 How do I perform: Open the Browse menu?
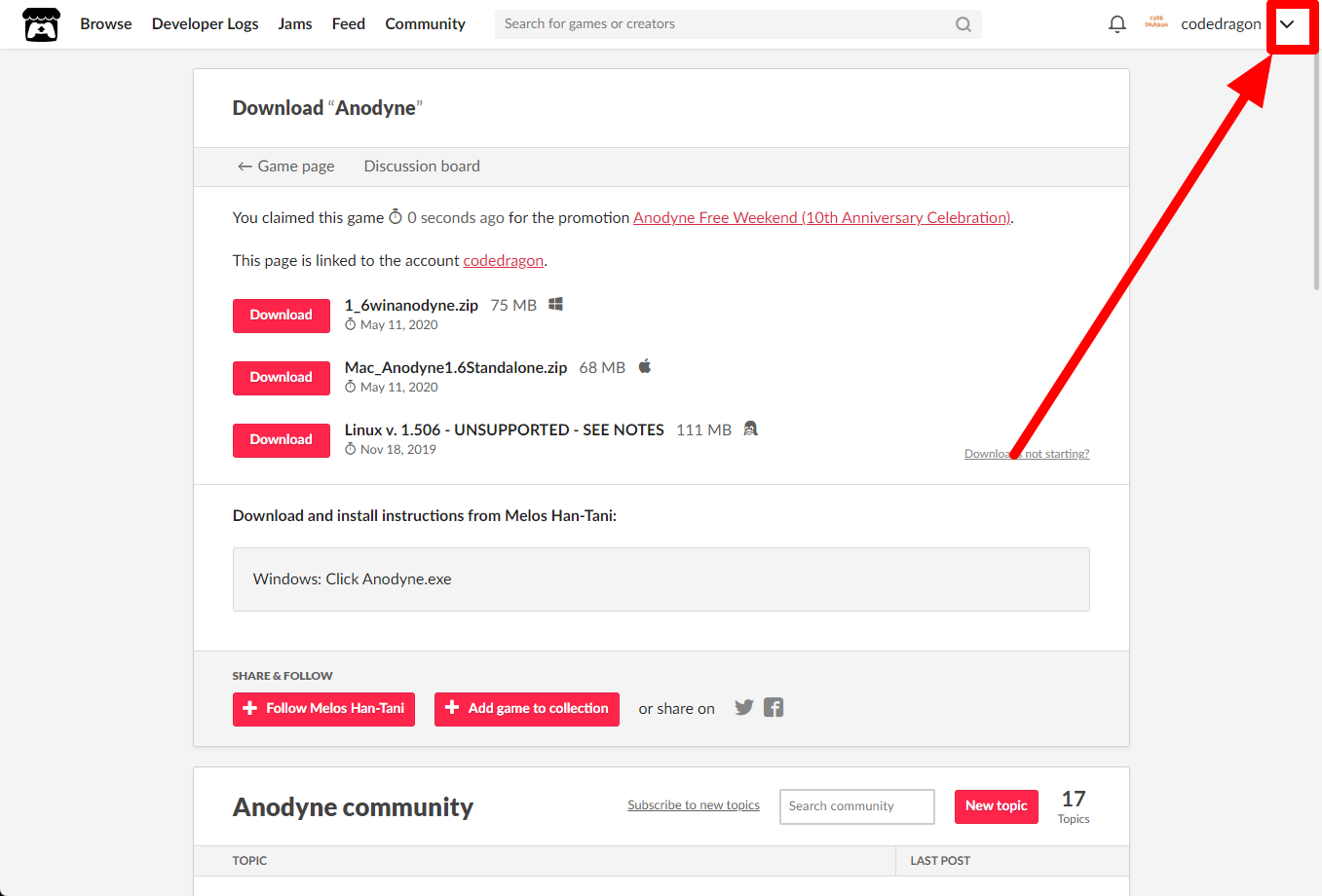(106, 24)
